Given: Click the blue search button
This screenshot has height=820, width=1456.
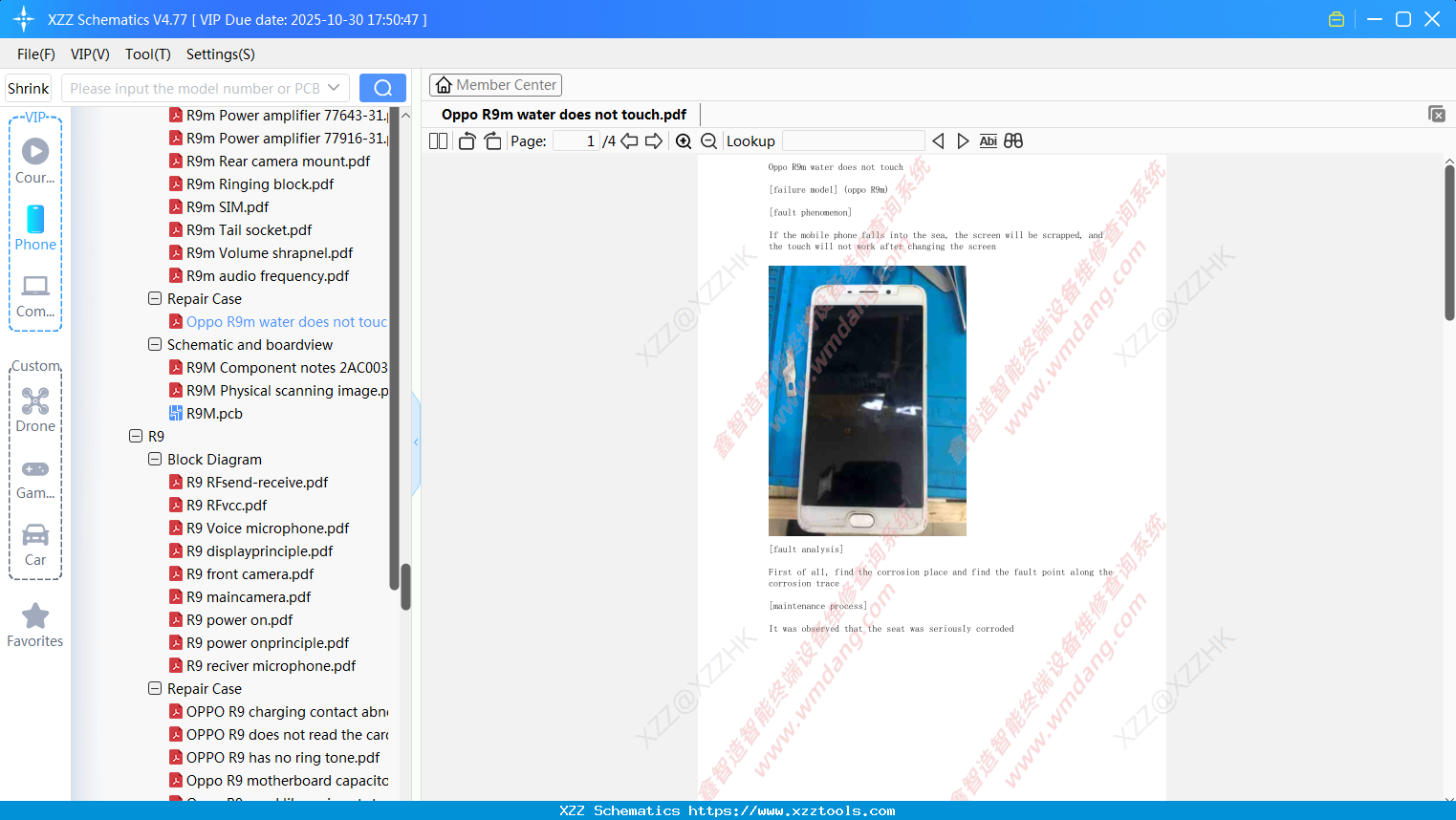Looking at the screenshot, I should click(382, 88).
